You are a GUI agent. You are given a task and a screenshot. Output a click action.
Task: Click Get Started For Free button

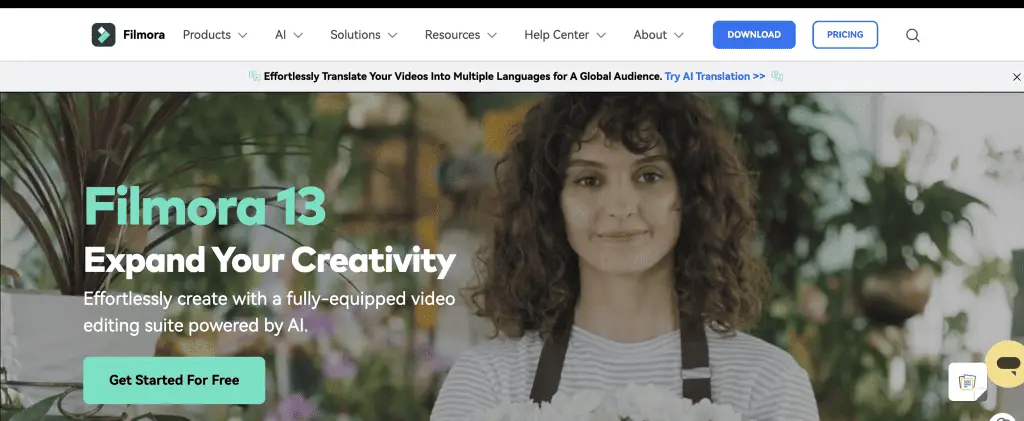pyautogui.click(x=174, y=380)
